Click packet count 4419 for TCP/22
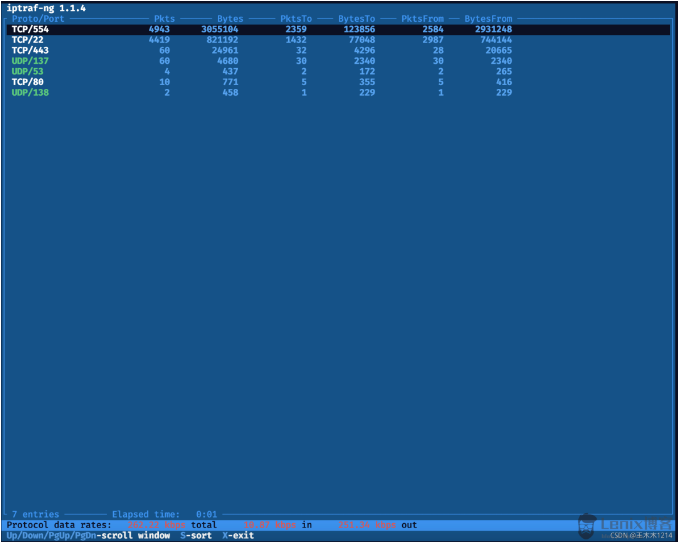 click(159, 40)
